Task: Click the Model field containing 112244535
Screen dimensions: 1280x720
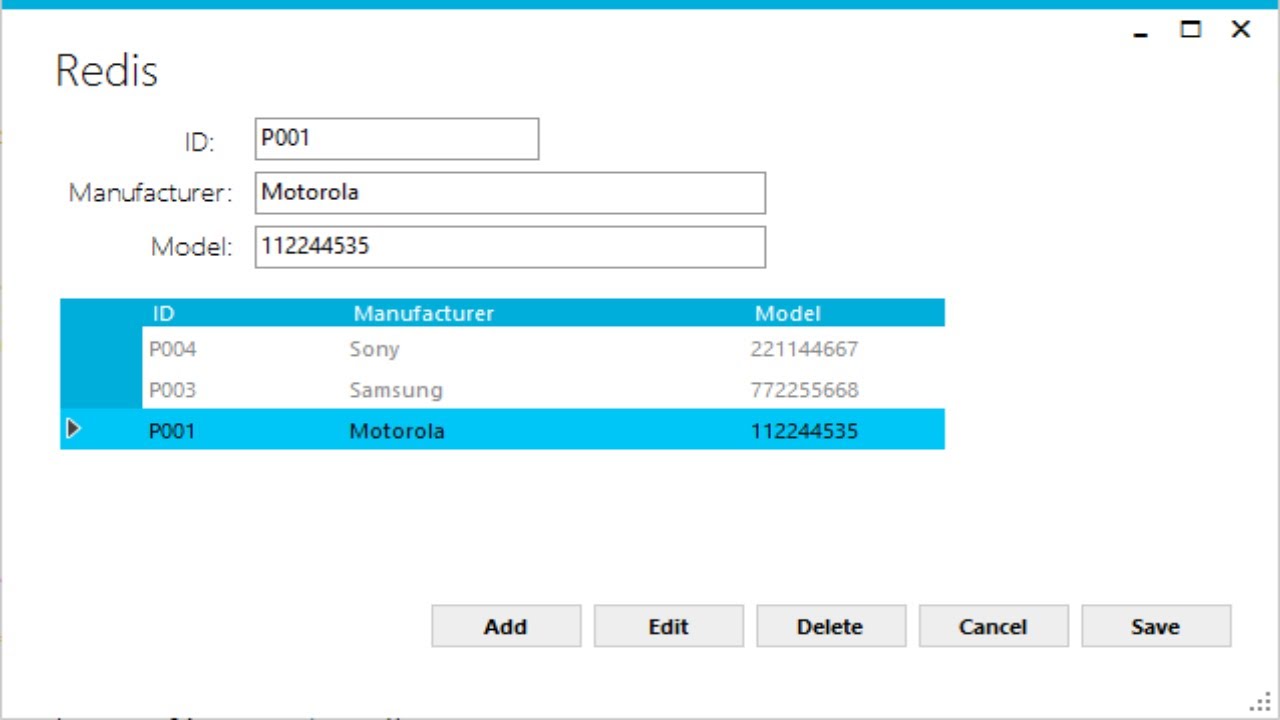Action: [510, 247]
